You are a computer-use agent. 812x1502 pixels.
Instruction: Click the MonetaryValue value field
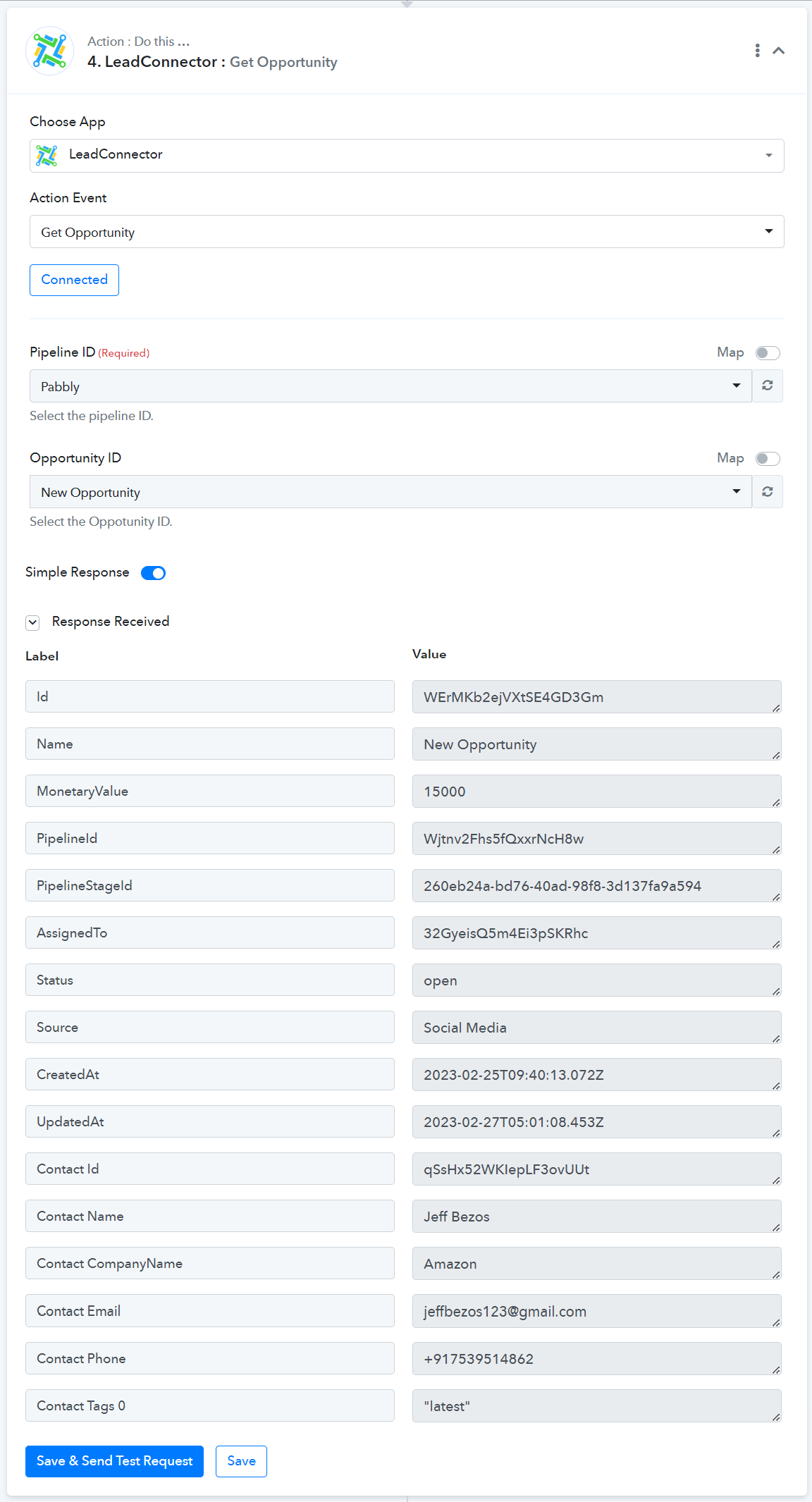596,792
